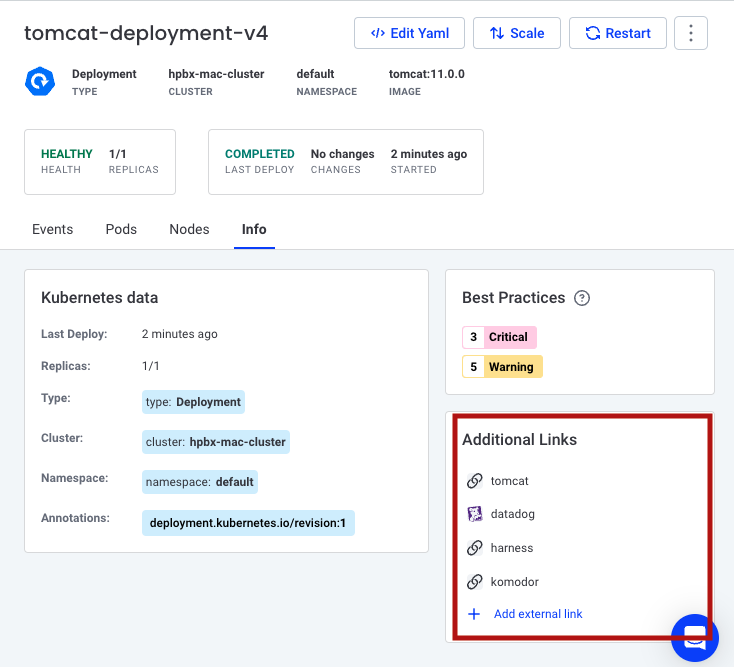Click the Add external link text
734x667 pixels.
pyautogui.click(x=538, y=614)
